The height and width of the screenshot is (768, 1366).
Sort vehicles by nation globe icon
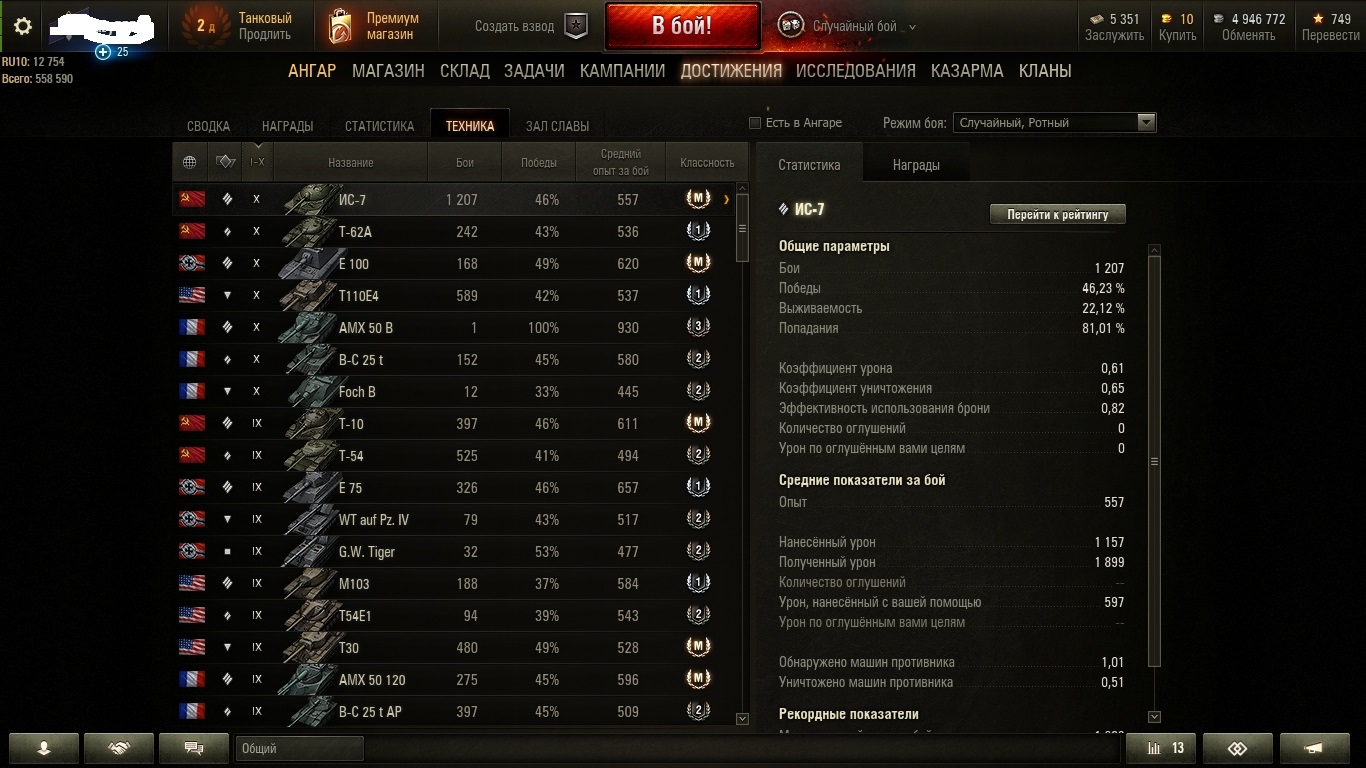[x=190, y=162]
